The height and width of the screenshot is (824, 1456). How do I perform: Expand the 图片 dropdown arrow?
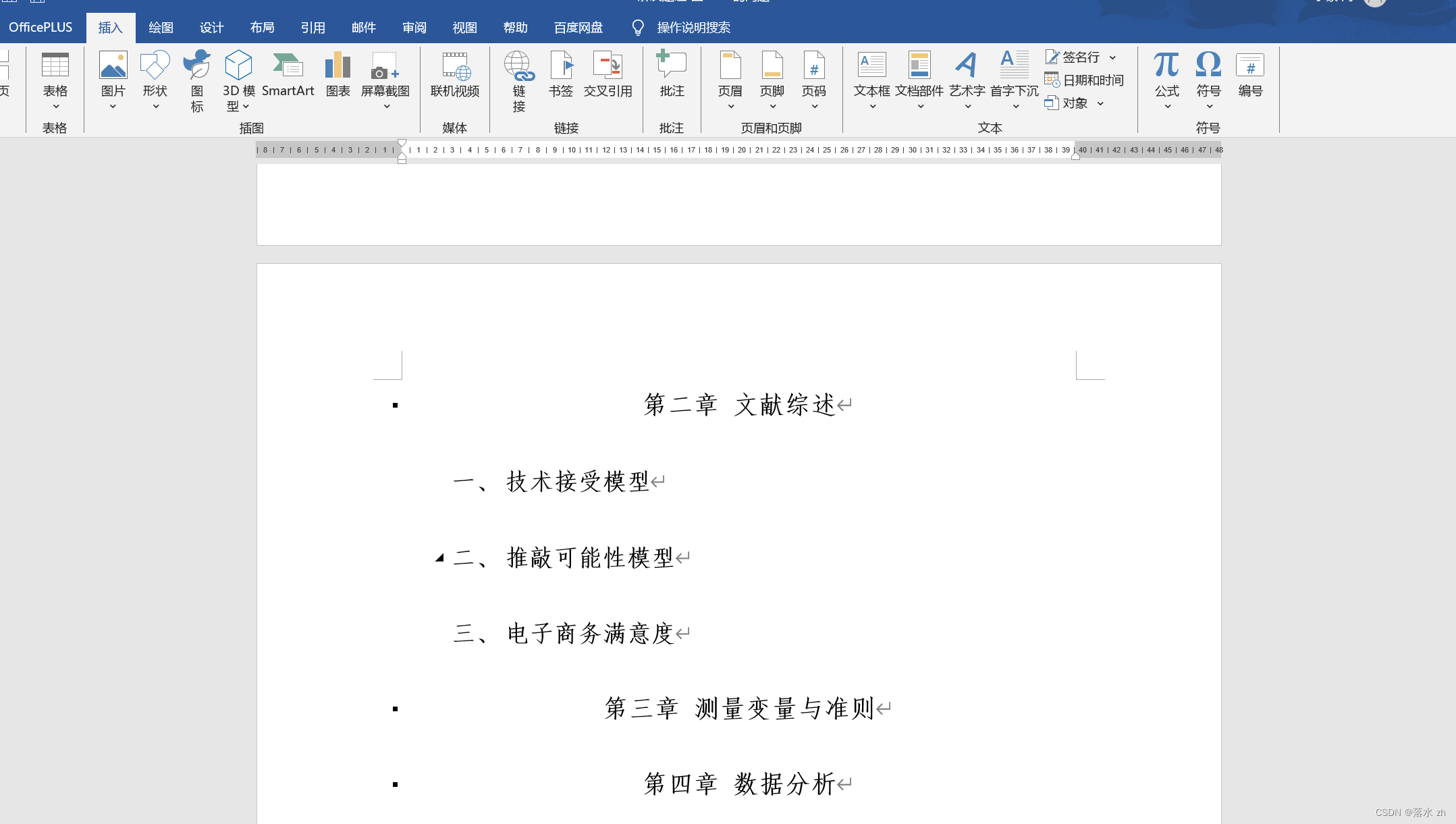pos(113,106)
